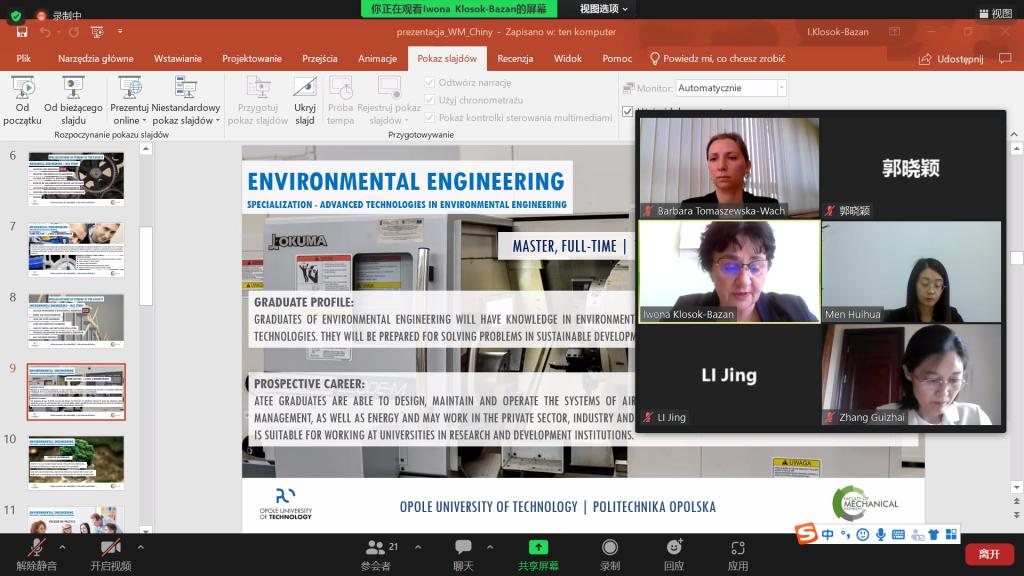Toggle the Odtwórz narrację checkbox
Screen dimensions: 1024x576
coord(430,83)
